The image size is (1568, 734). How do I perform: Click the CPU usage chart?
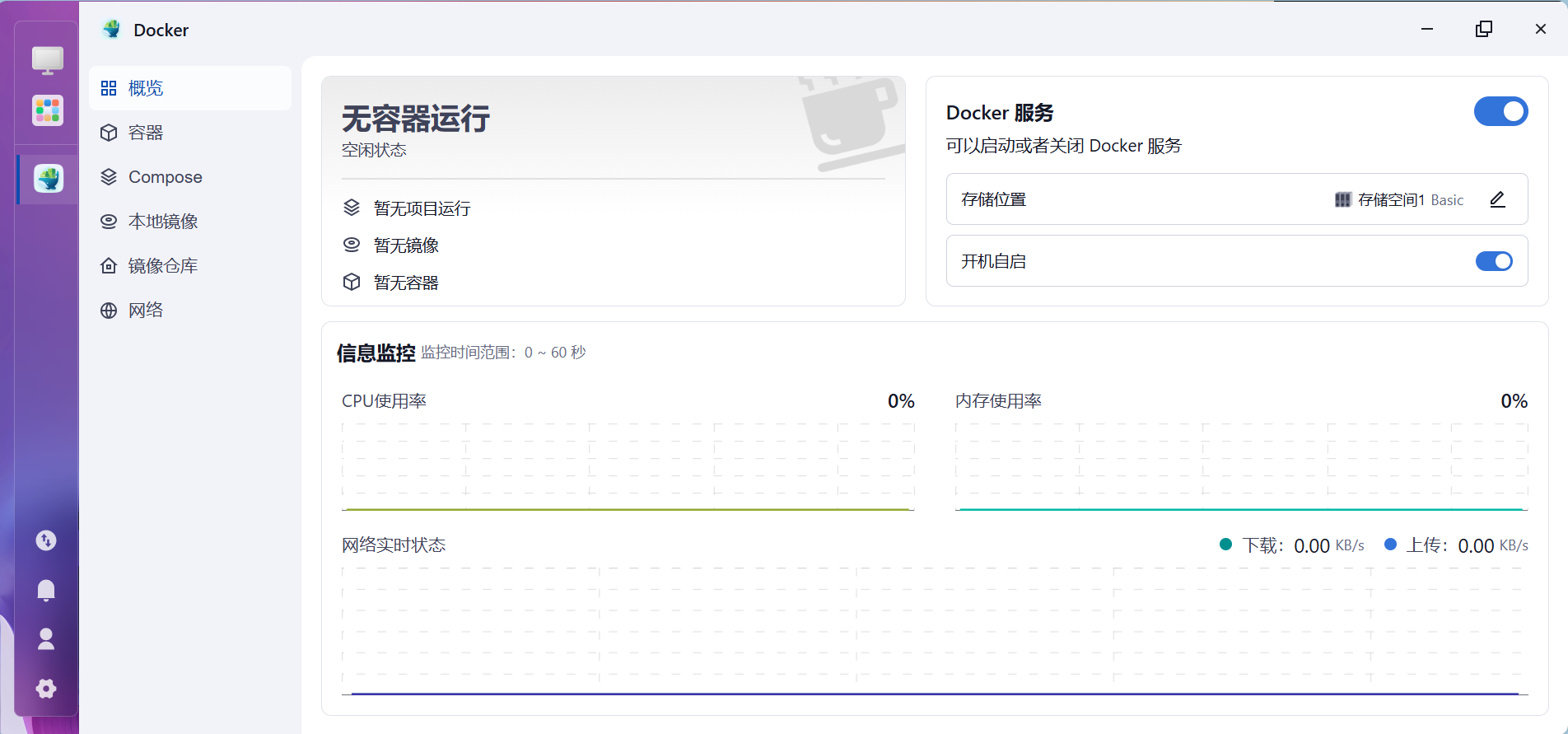tap(628, 467)
